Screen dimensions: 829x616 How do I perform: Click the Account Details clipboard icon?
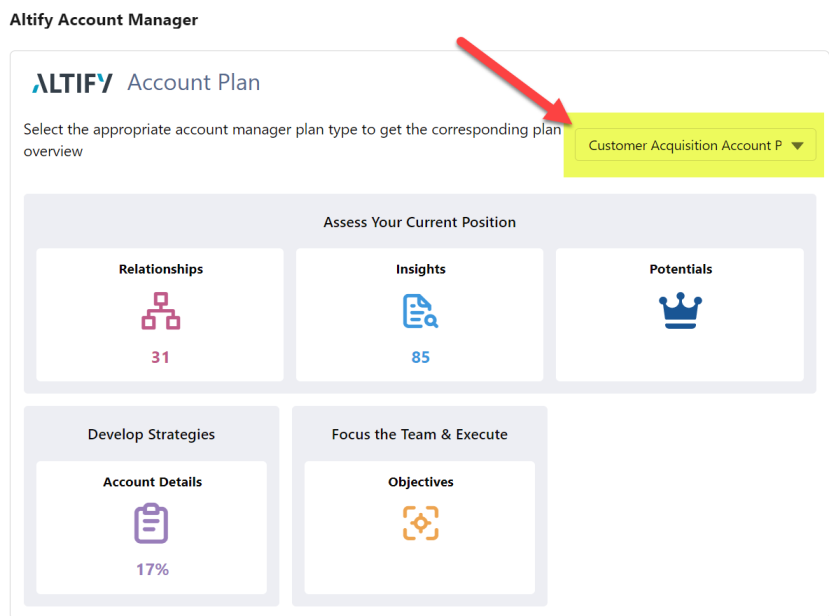click(151, 523)
